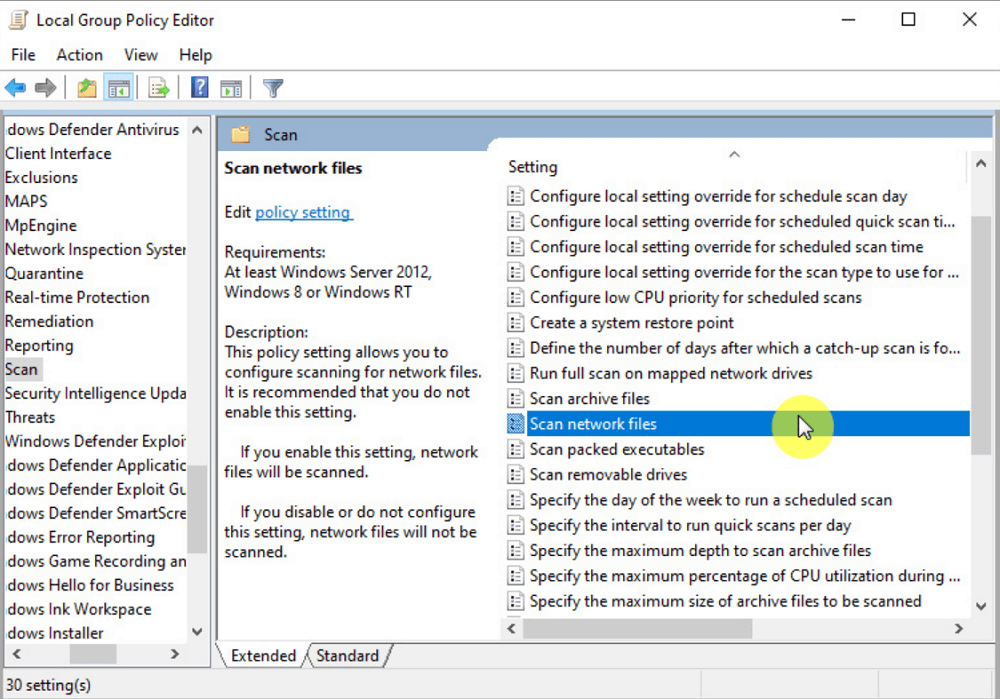Click icon beside Create a system restore point

tap(515, 323)
